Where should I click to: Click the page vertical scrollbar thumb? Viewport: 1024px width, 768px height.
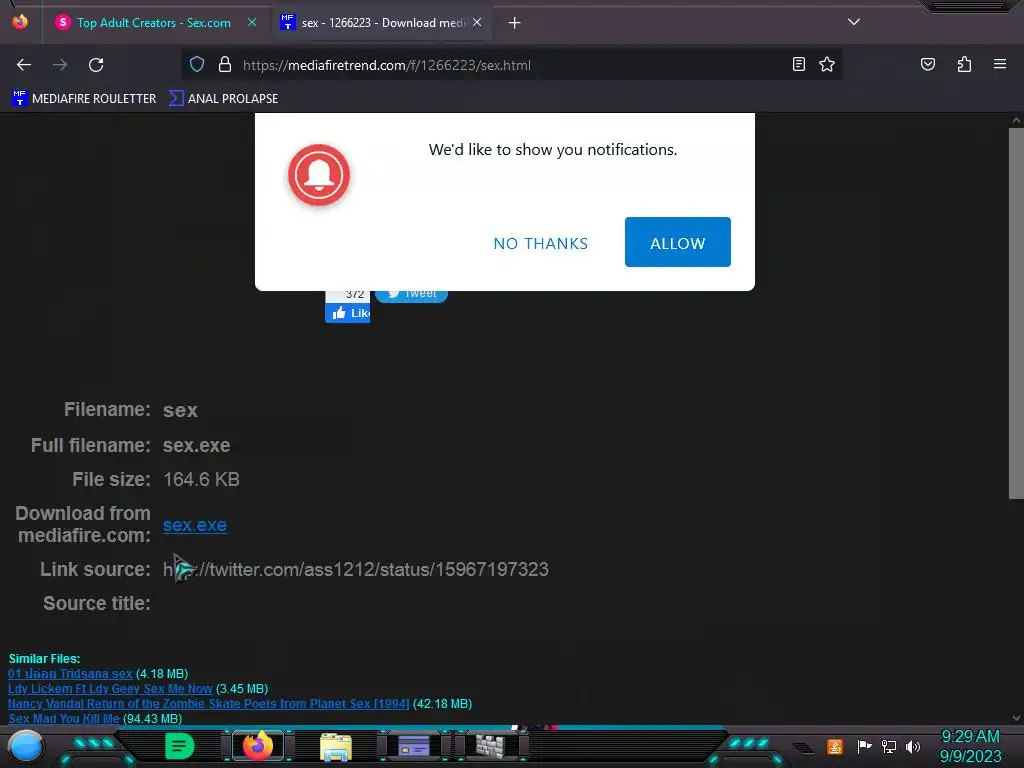(x=1016, y=313)
